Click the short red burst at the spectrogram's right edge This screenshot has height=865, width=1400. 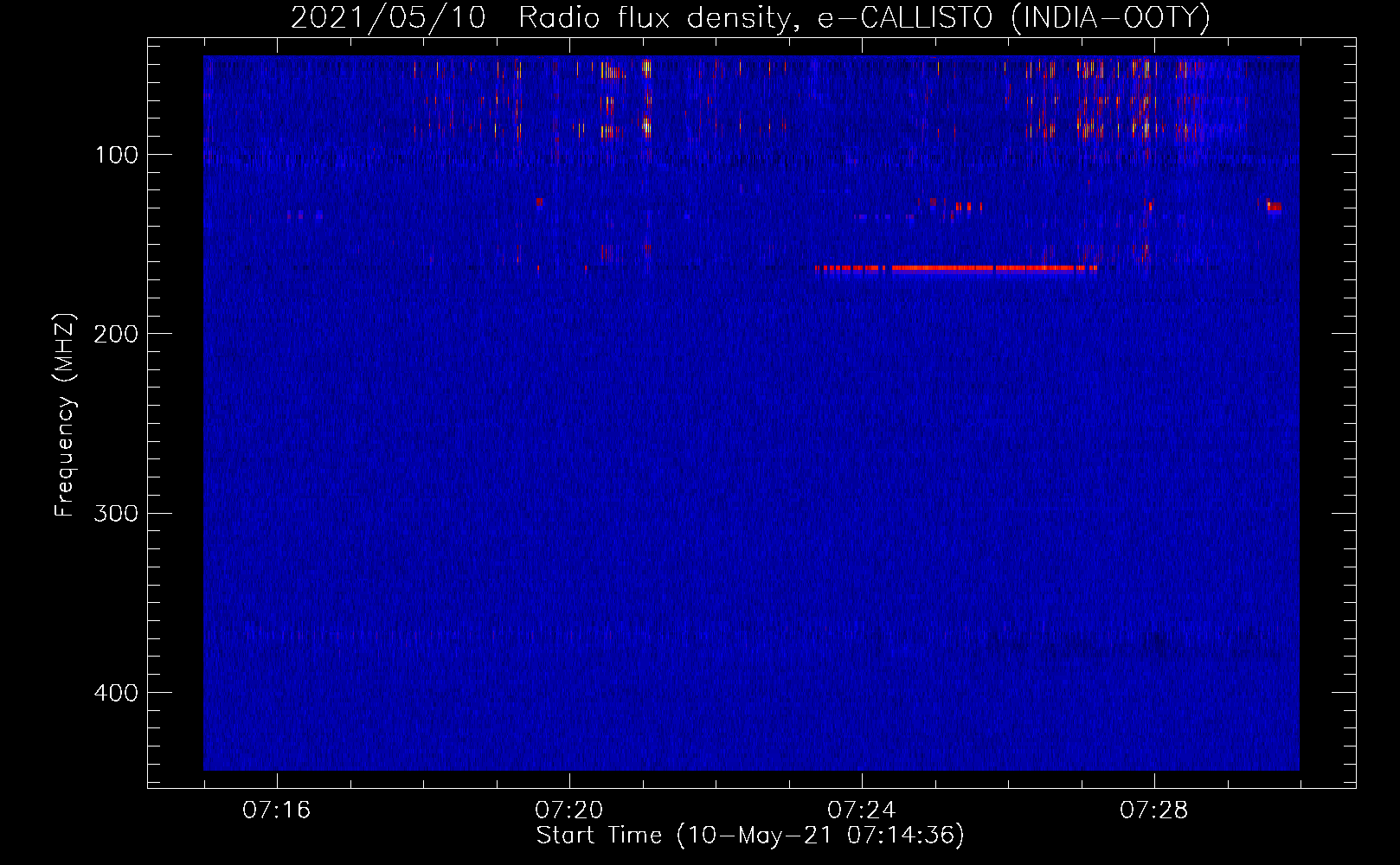pyautogui.click(x=1274, y=207)
